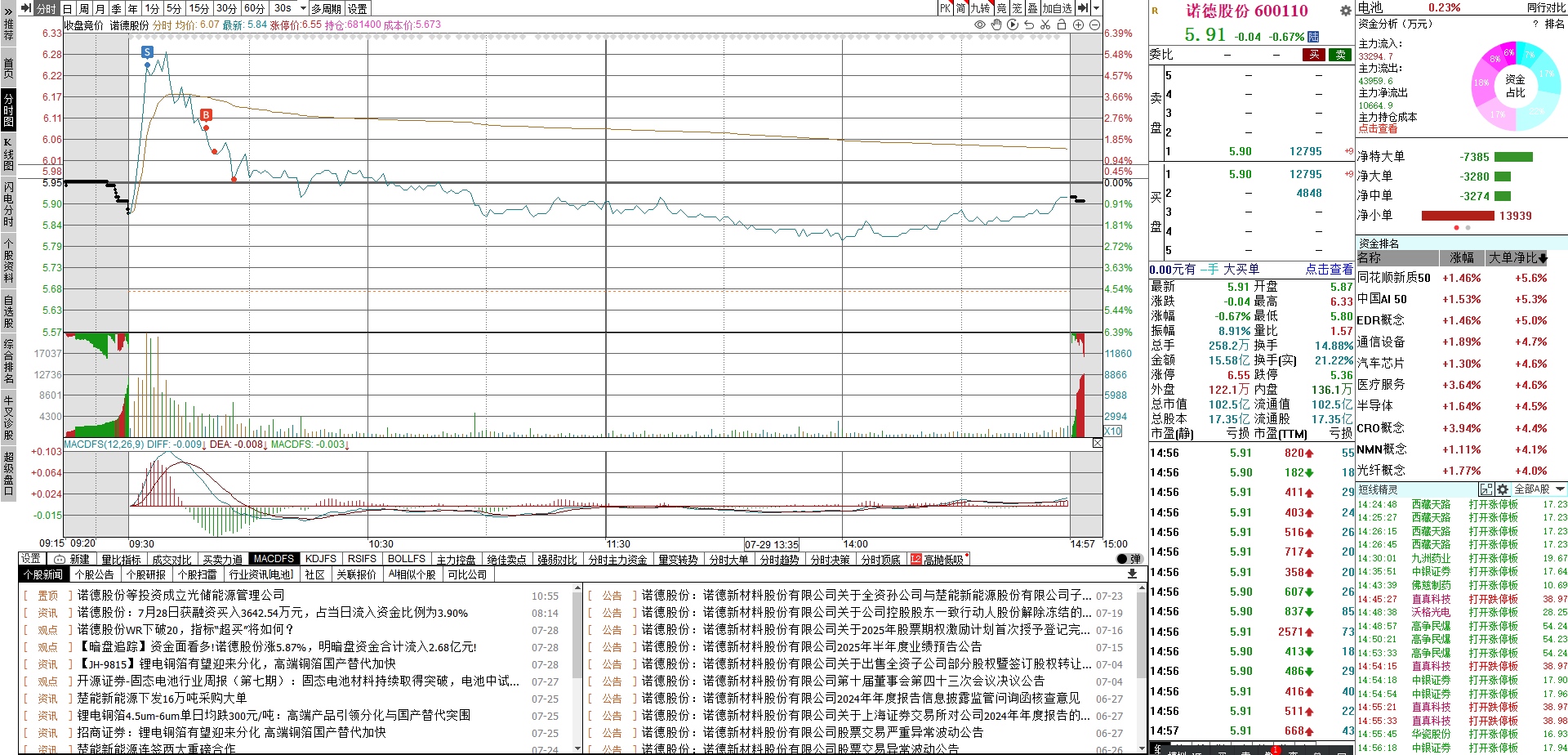Switch to the 周 weekly period tab

click(84, 8)
